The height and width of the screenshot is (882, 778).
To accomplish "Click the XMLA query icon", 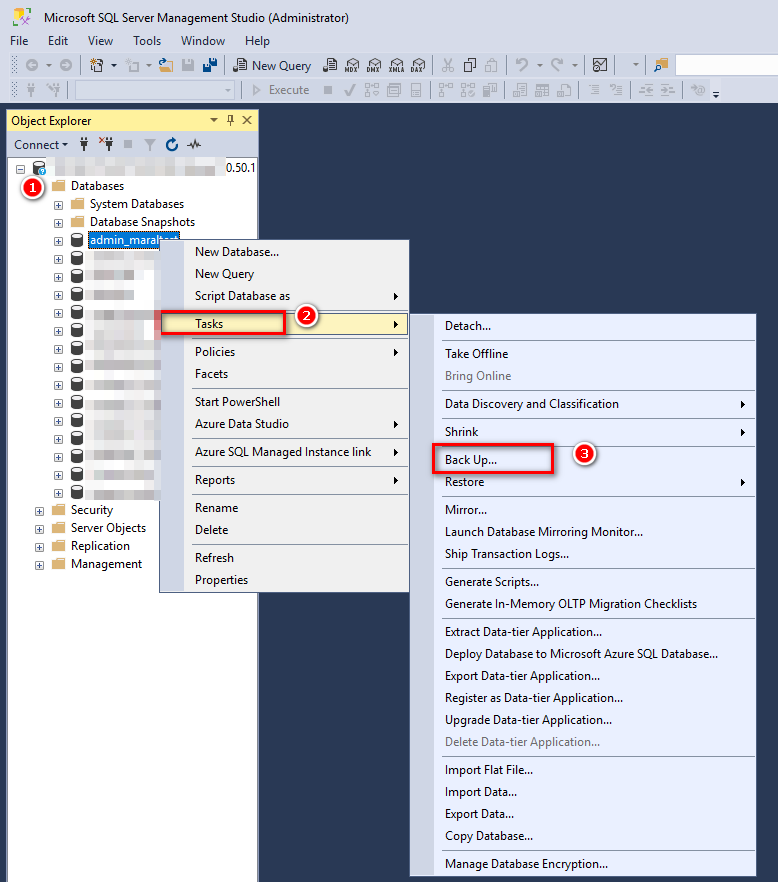I will [397, 66].
